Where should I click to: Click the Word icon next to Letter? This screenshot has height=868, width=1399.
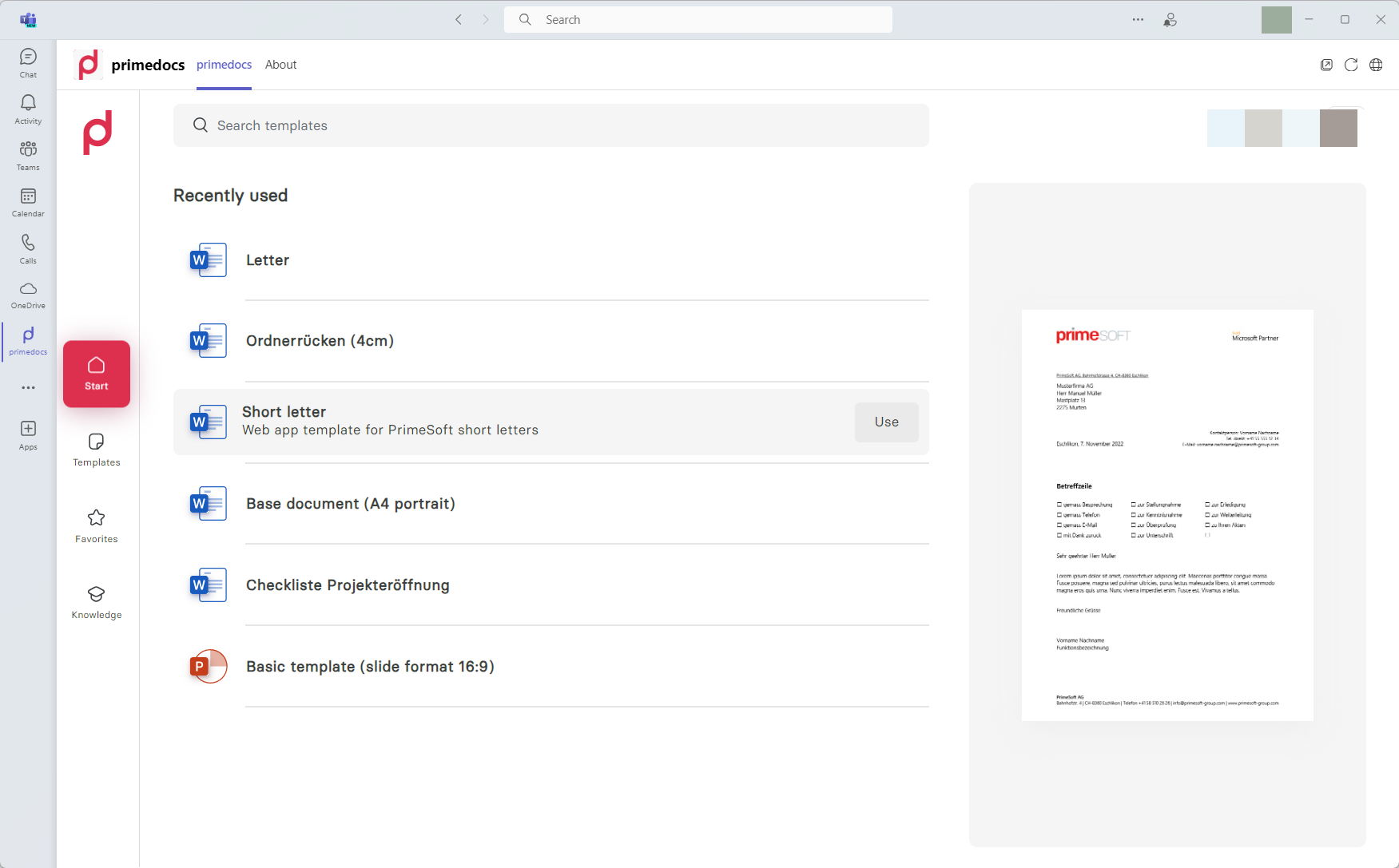209,260
